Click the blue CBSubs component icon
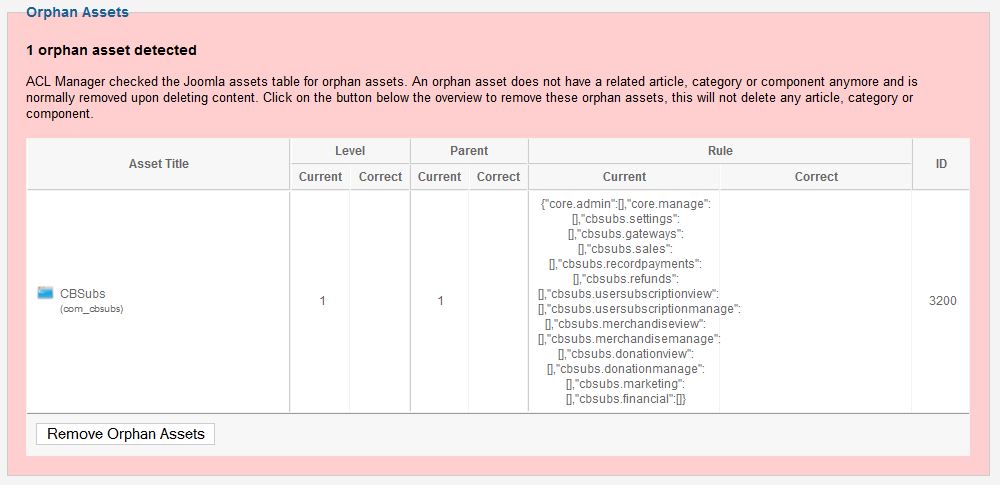The height and width of the screenshot is (485, 1000). click(x=45, y=293)
